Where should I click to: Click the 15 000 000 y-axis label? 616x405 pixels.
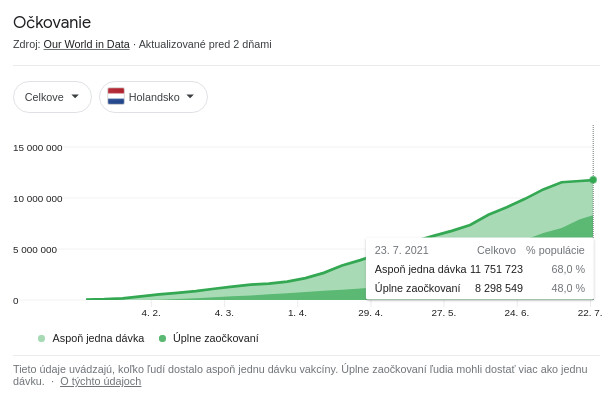click(x=37, y=148)
